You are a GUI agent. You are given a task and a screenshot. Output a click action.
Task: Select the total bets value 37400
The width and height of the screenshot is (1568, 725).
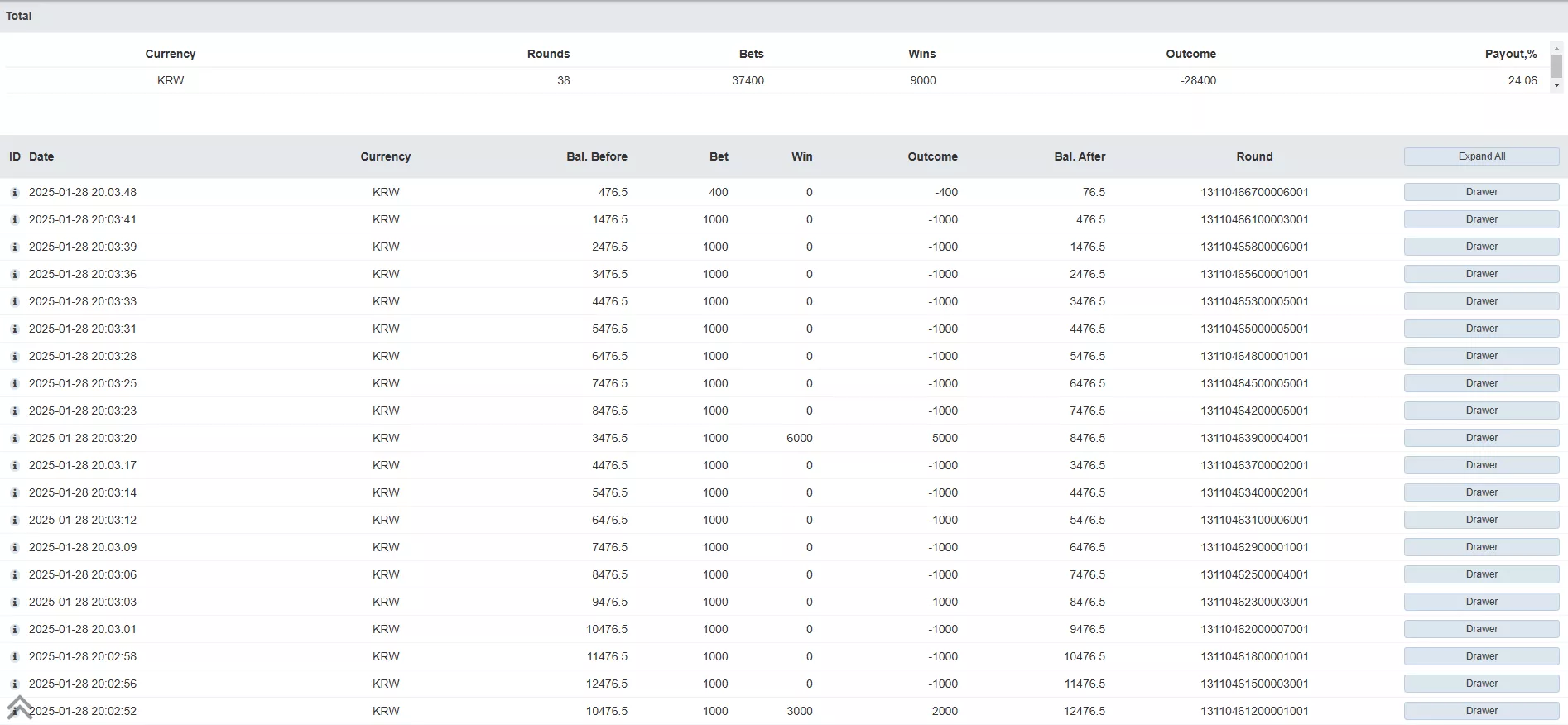tap(748, 80)
